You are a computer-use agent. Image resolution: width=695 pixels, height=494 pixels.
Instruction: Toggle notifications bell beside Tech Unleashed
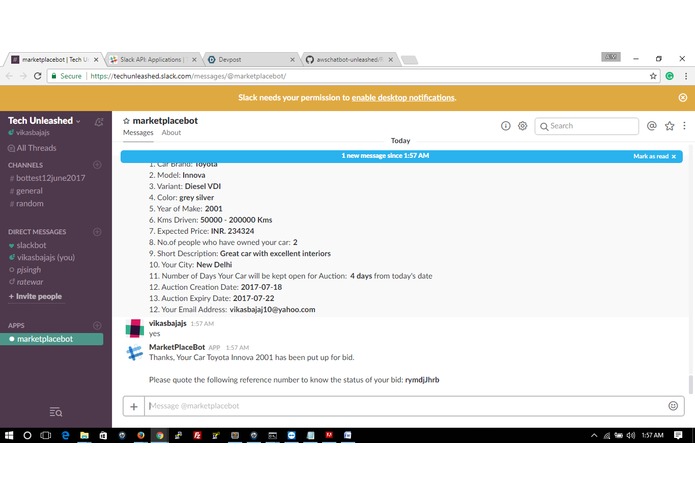[99, 122]
